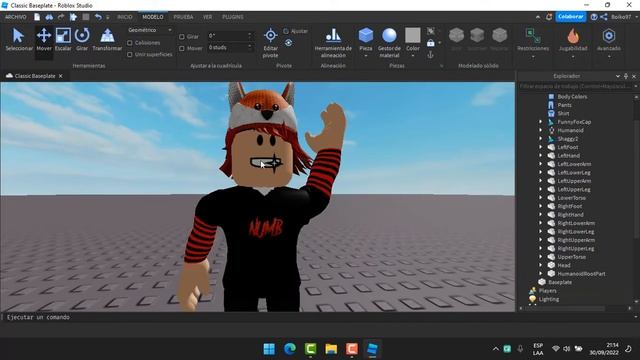Enable the Colisiones checkbox

[130, 43]
